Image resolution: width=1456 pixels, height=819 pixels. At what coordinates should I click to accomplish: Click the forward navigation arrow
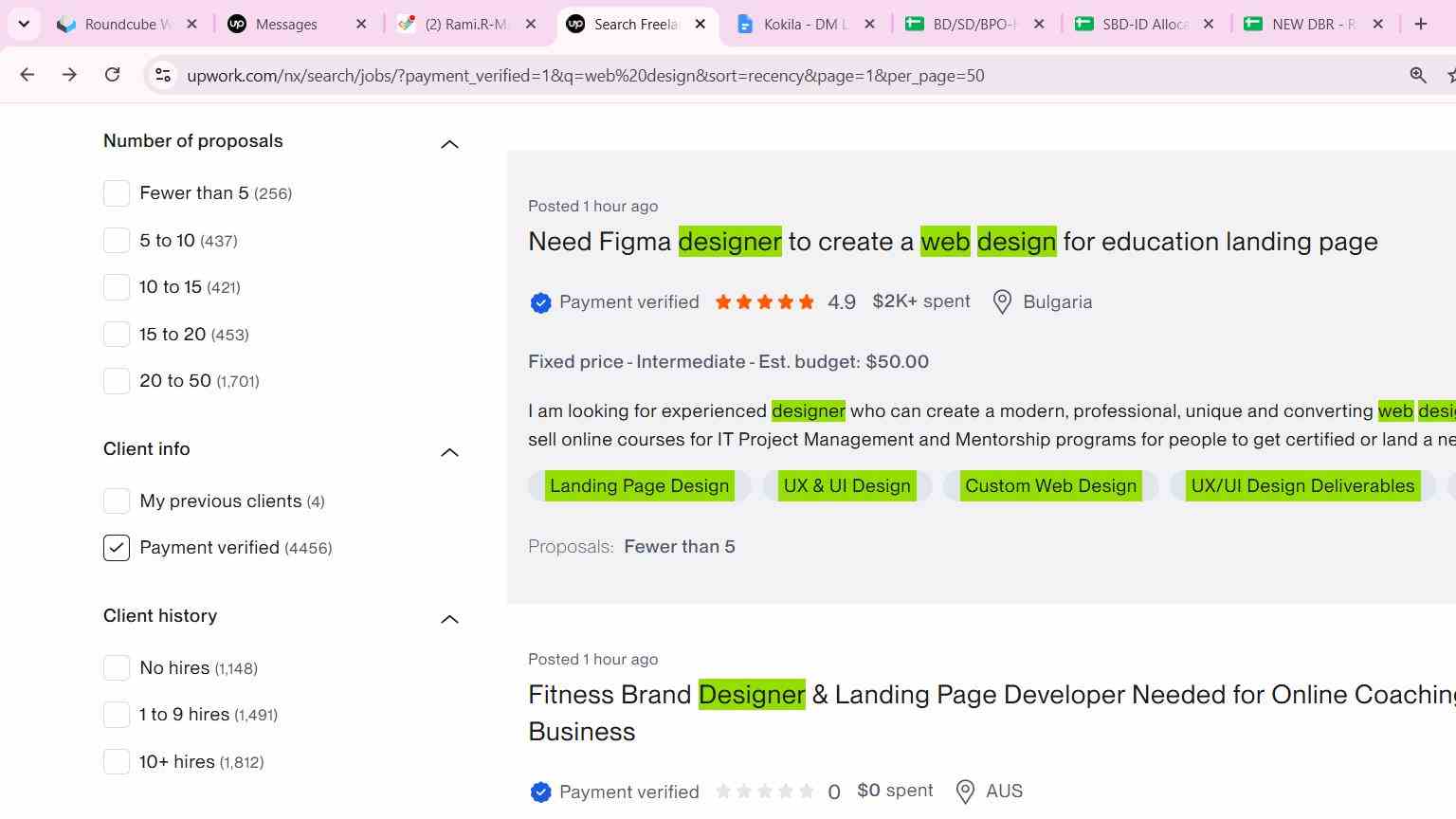[69, 75]
